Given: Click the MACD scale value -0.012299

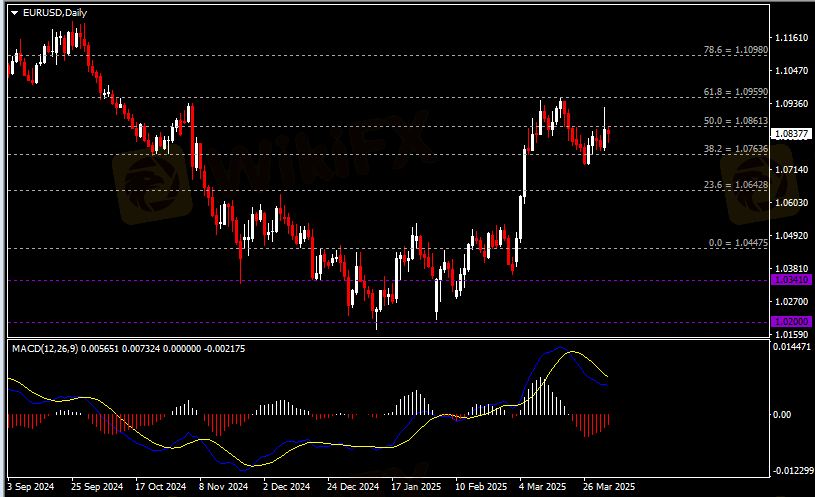Looking at the screenshot, I should (x=793, y=470).
